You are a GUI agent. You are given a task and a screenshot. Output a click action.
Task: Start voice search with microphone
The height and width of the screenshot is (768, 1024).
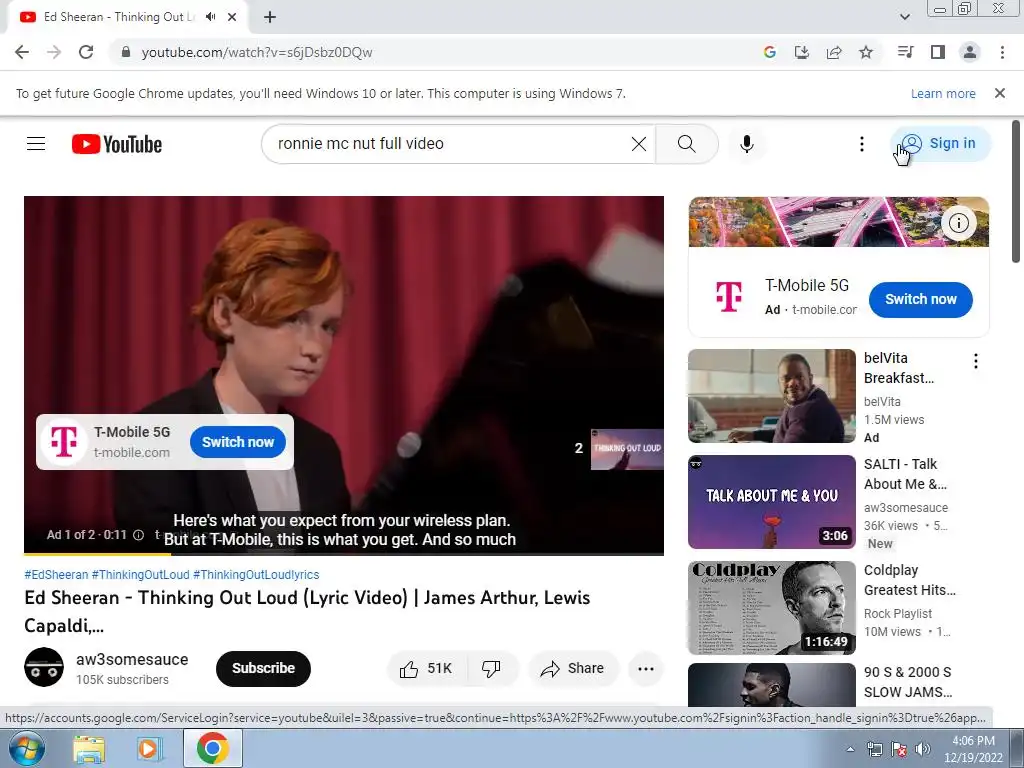[746, 144]
